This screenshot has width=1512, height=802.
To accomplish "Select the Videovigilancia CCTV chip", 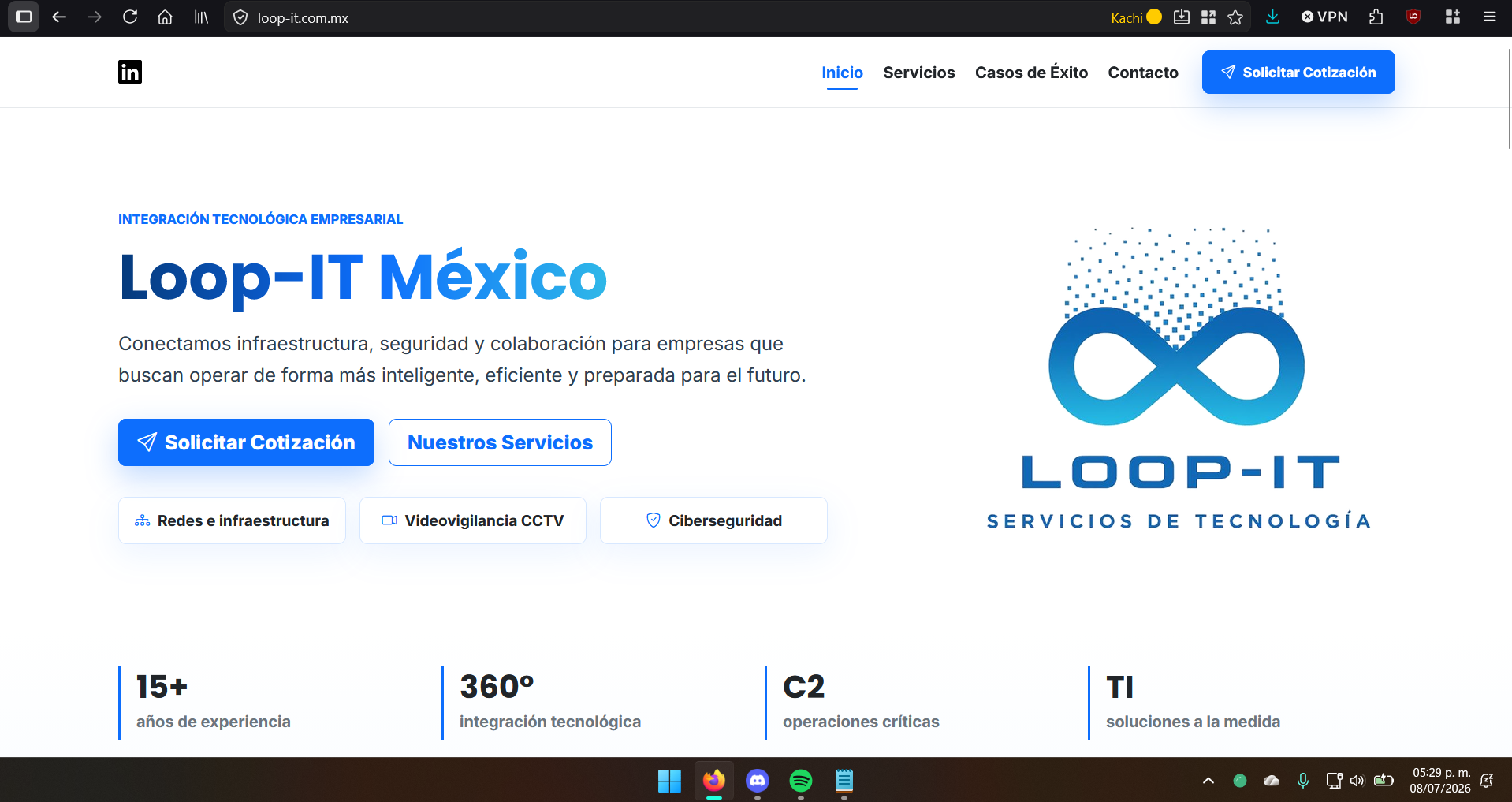I will (x=473, y=520).
